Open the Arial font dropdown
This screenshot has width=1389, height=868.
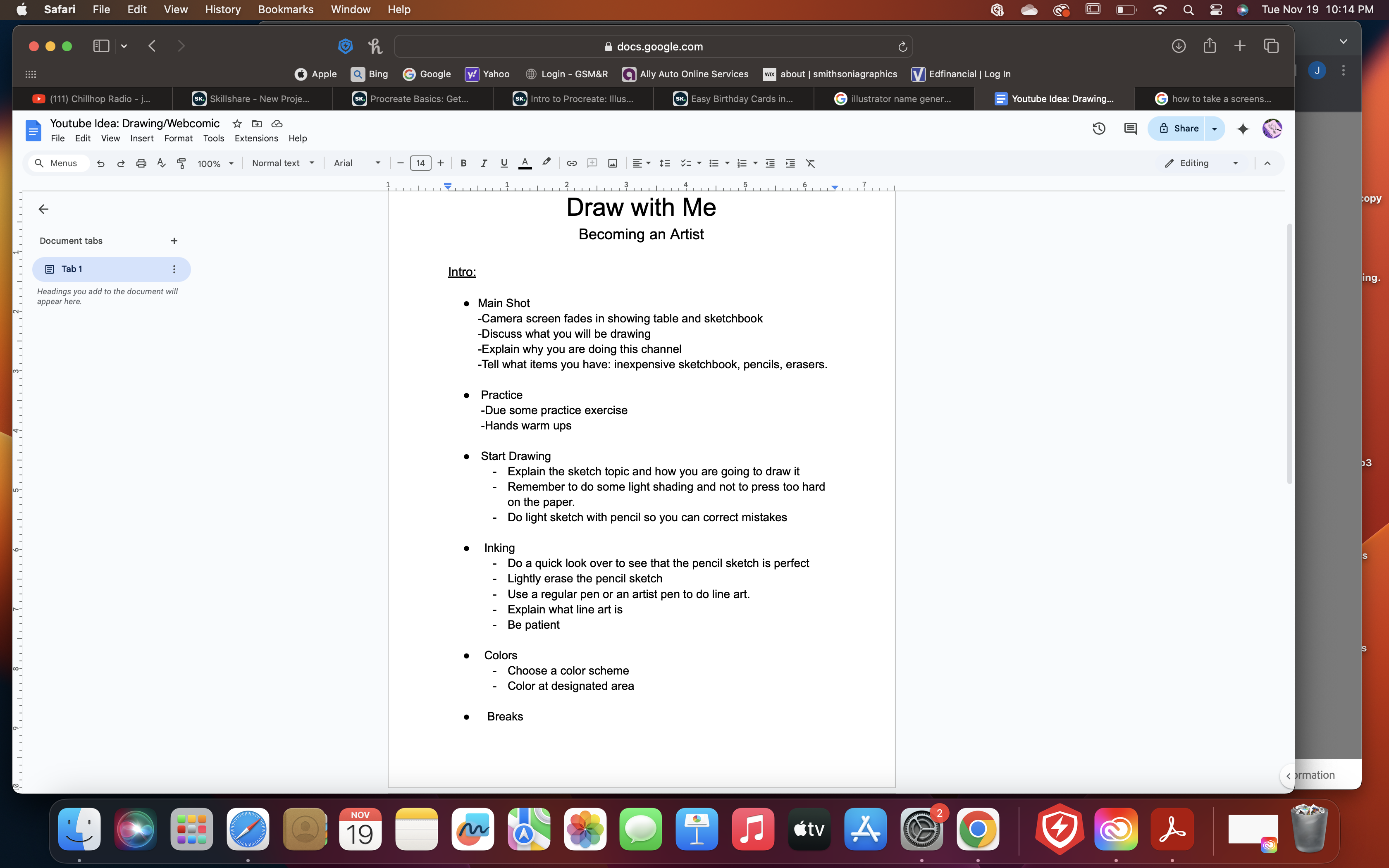[357, 164]
